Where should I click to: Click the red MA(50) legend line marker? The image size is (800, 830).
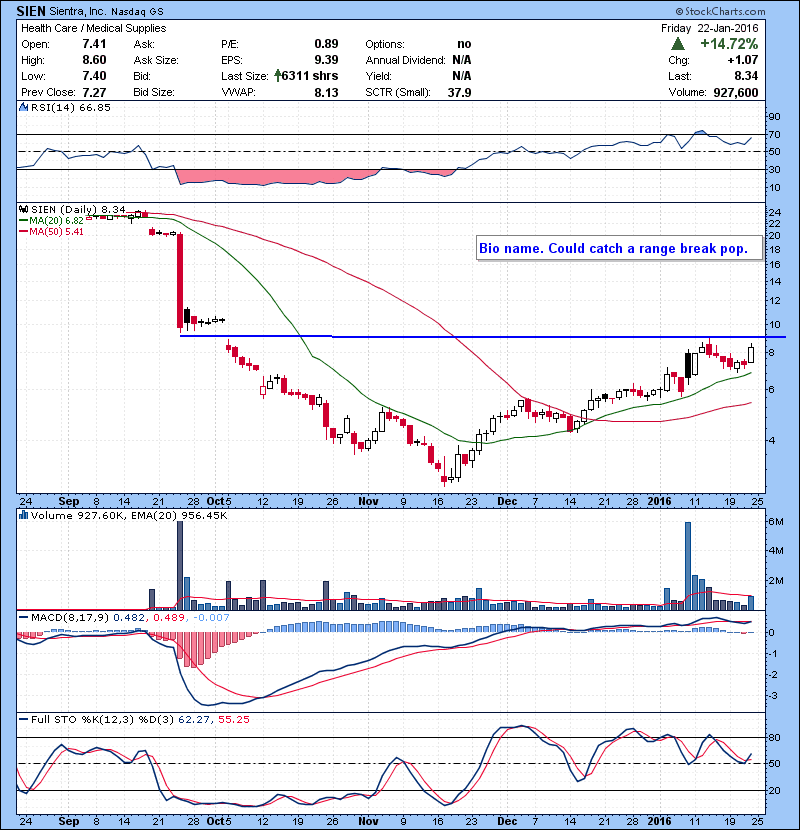point(23,232)
